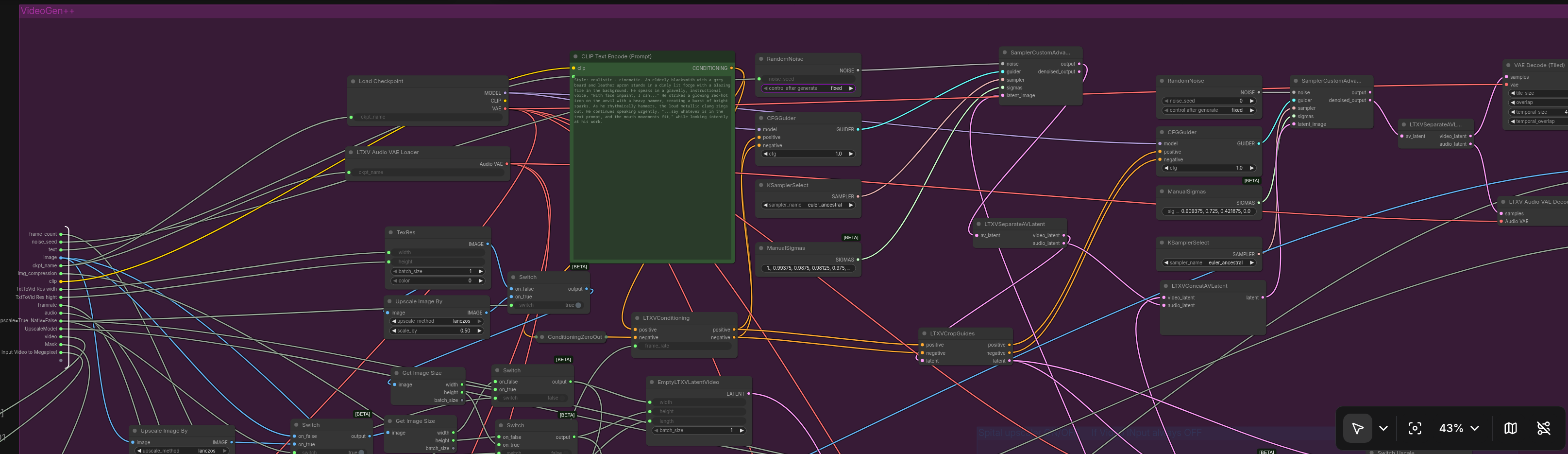Click the VideoGen++ group title
This screenshot has height=454, width=1568.
[48, 11]
